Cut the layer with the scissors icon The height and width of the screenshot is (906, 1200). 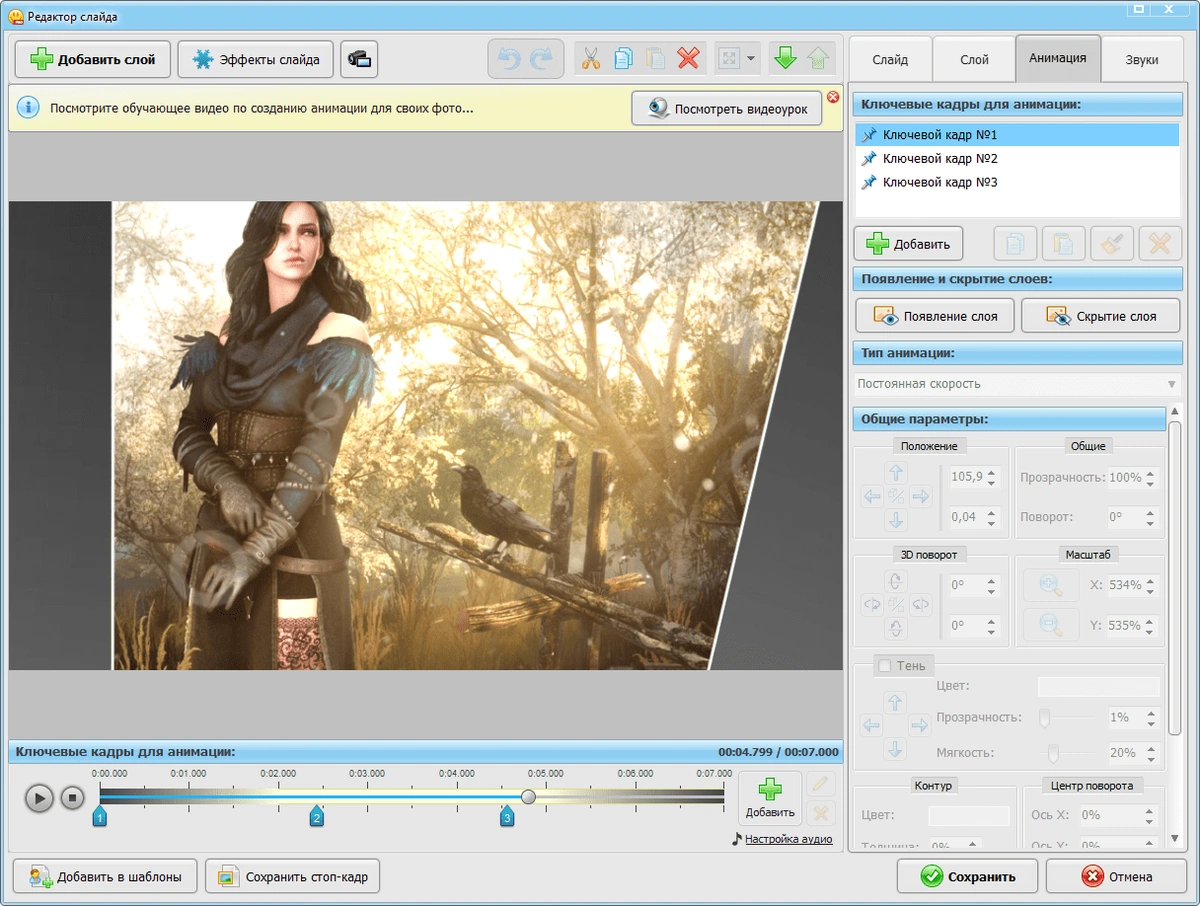[591, 59]
